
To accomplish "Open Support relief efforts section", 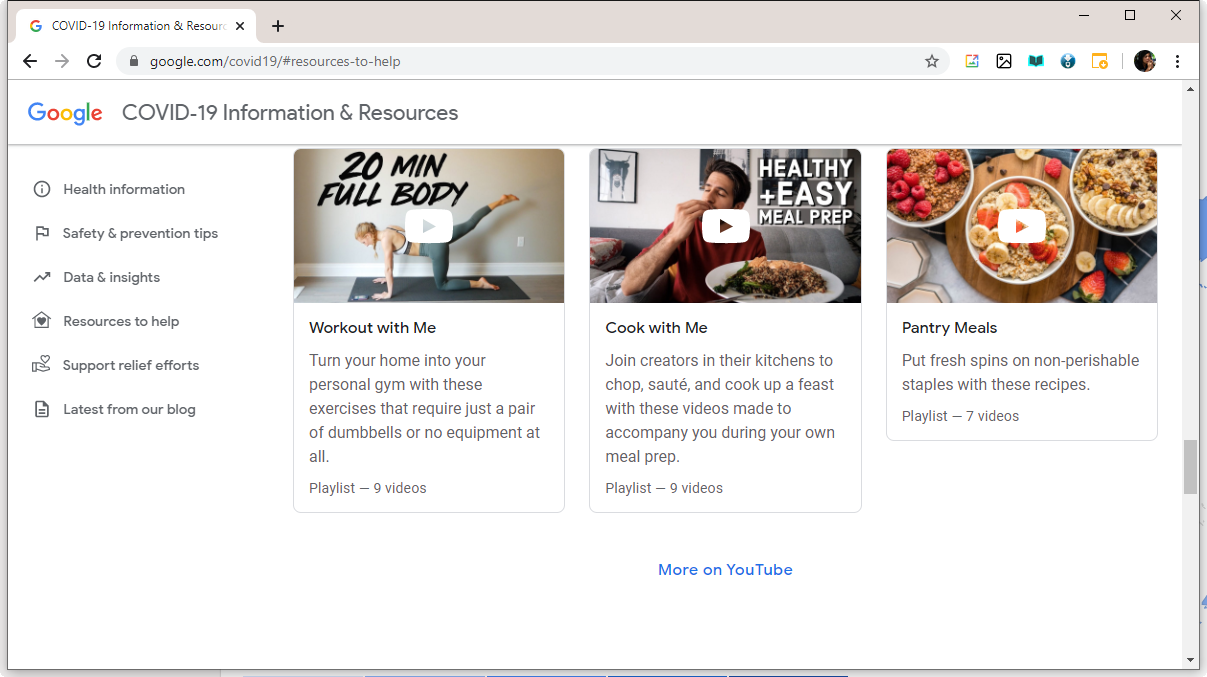I will tap(131, 365).
